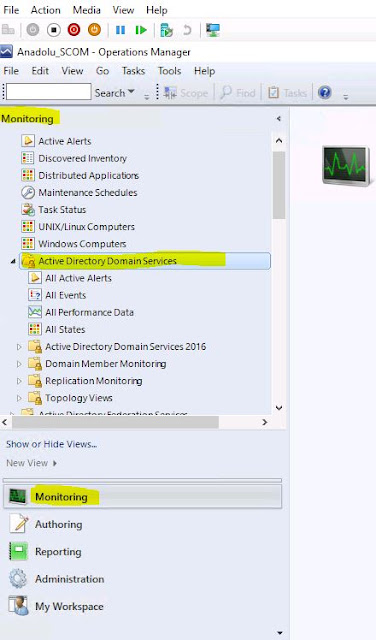Screen dimensions: 376x640
Task: Click tree scrollbar up arrow
Action: pyautogui.click(x=279, y=141)
